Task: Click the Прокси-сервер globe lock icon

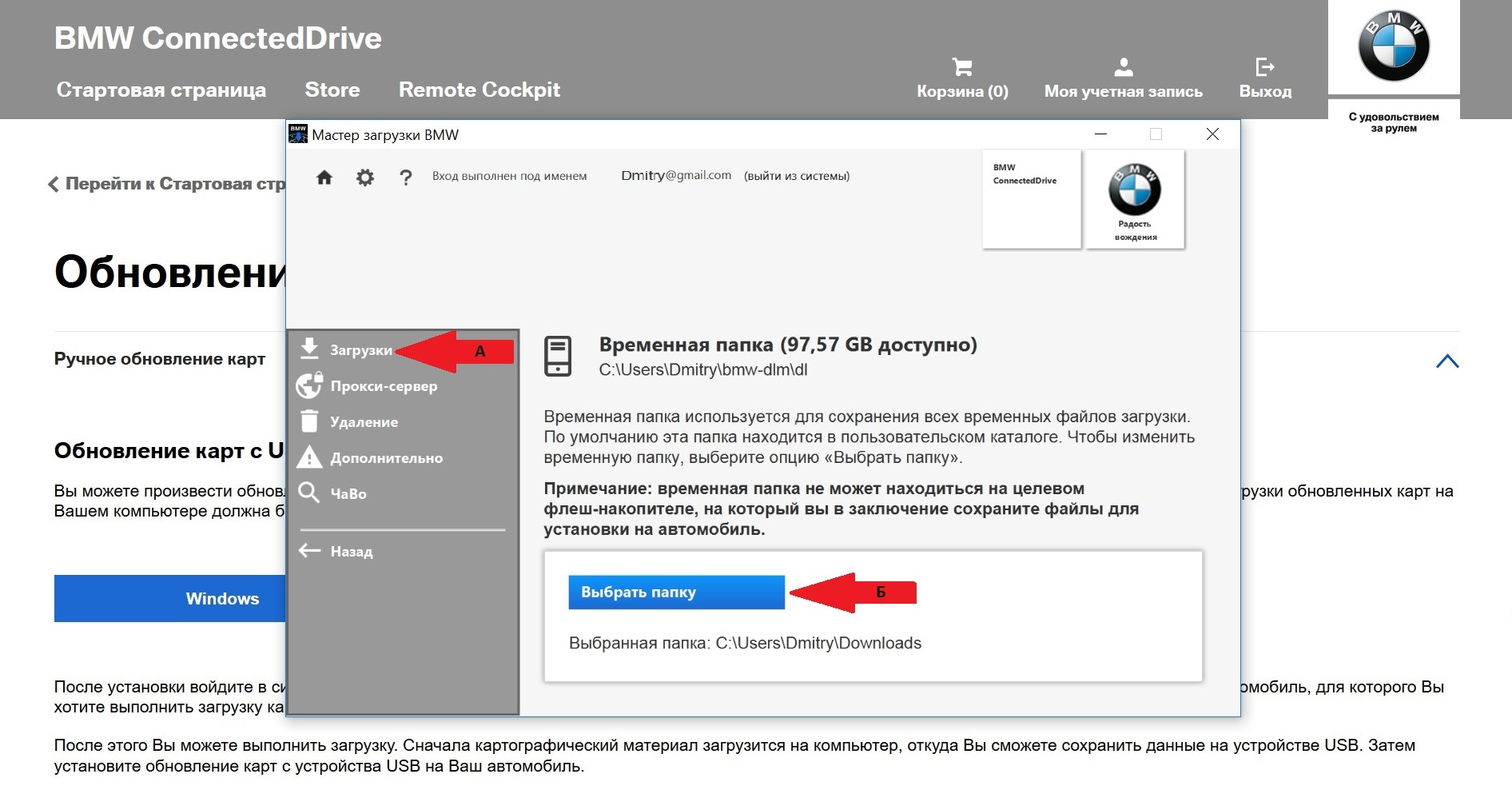Action: click(x=309, y=385)
